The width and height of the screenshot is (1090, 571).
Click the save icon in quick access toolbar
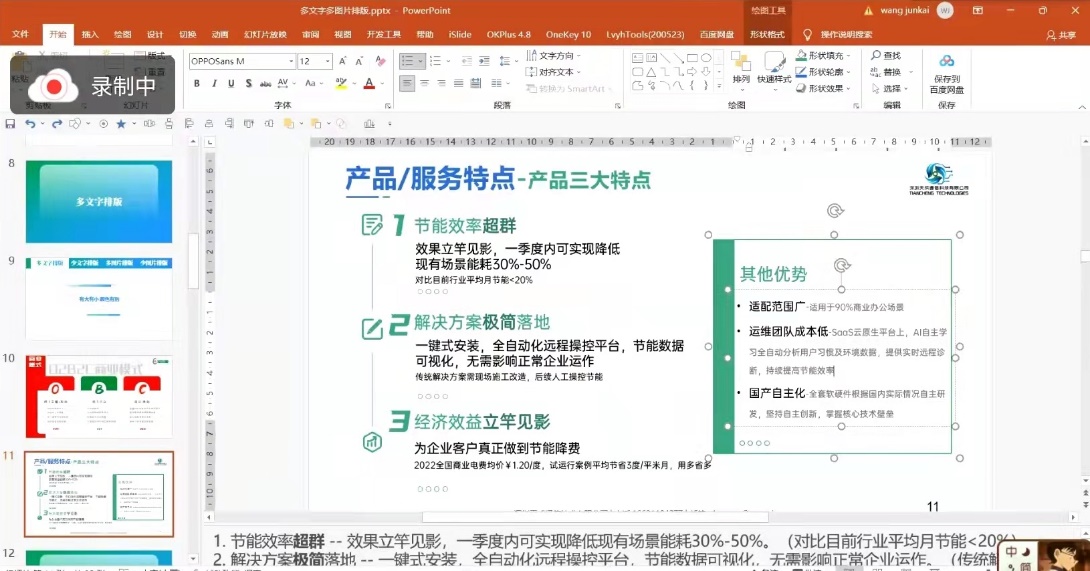(x=11, y=124)
